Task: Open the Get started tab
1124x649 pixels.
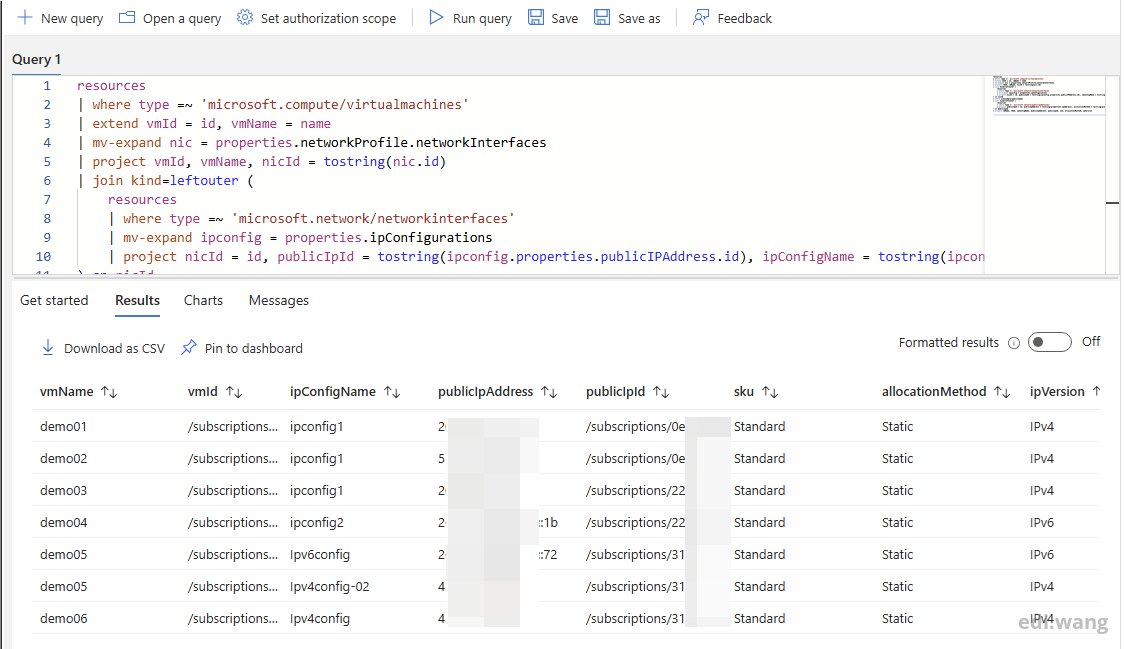Action: [54, 300]
